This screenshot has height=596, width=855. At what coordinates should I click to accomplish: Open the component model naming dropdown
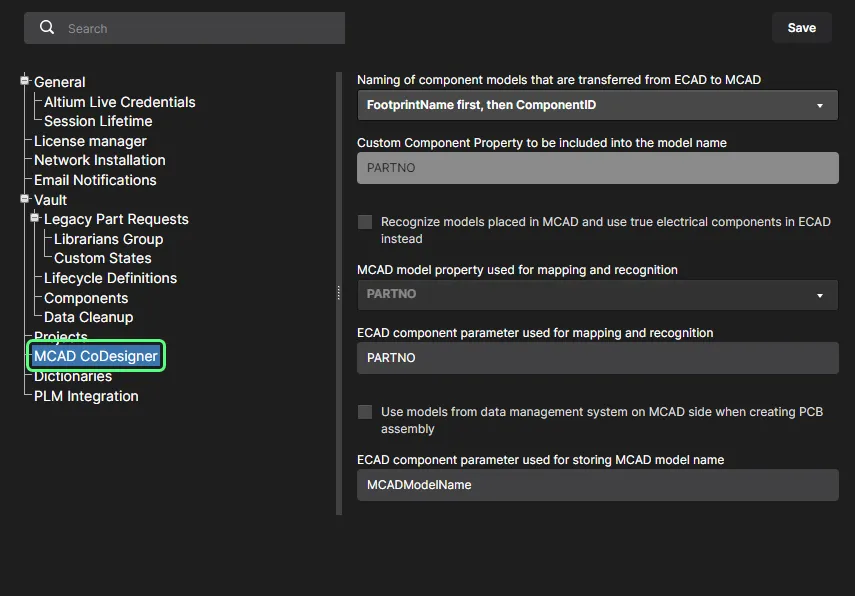(x=597, y=105)
